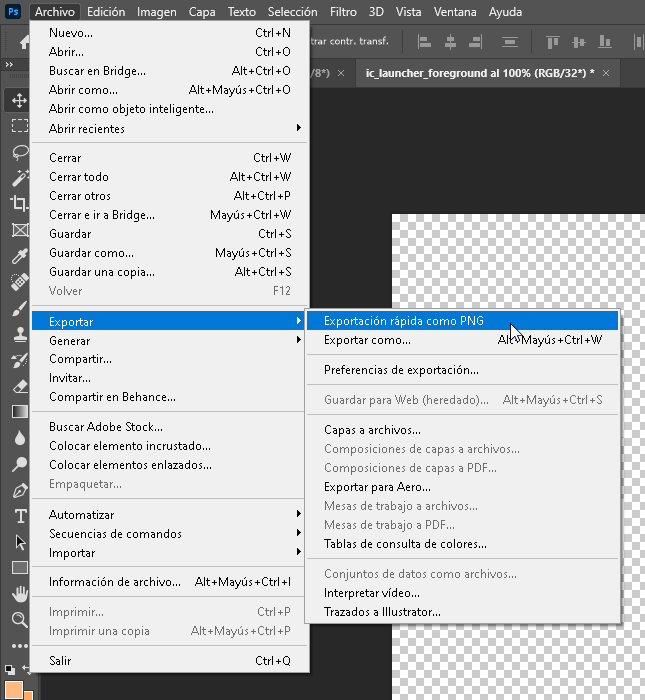The width and height of the screenshot is (645, 700).
Task: Reset default foreground and background colors
Action: tap(9, 669)
